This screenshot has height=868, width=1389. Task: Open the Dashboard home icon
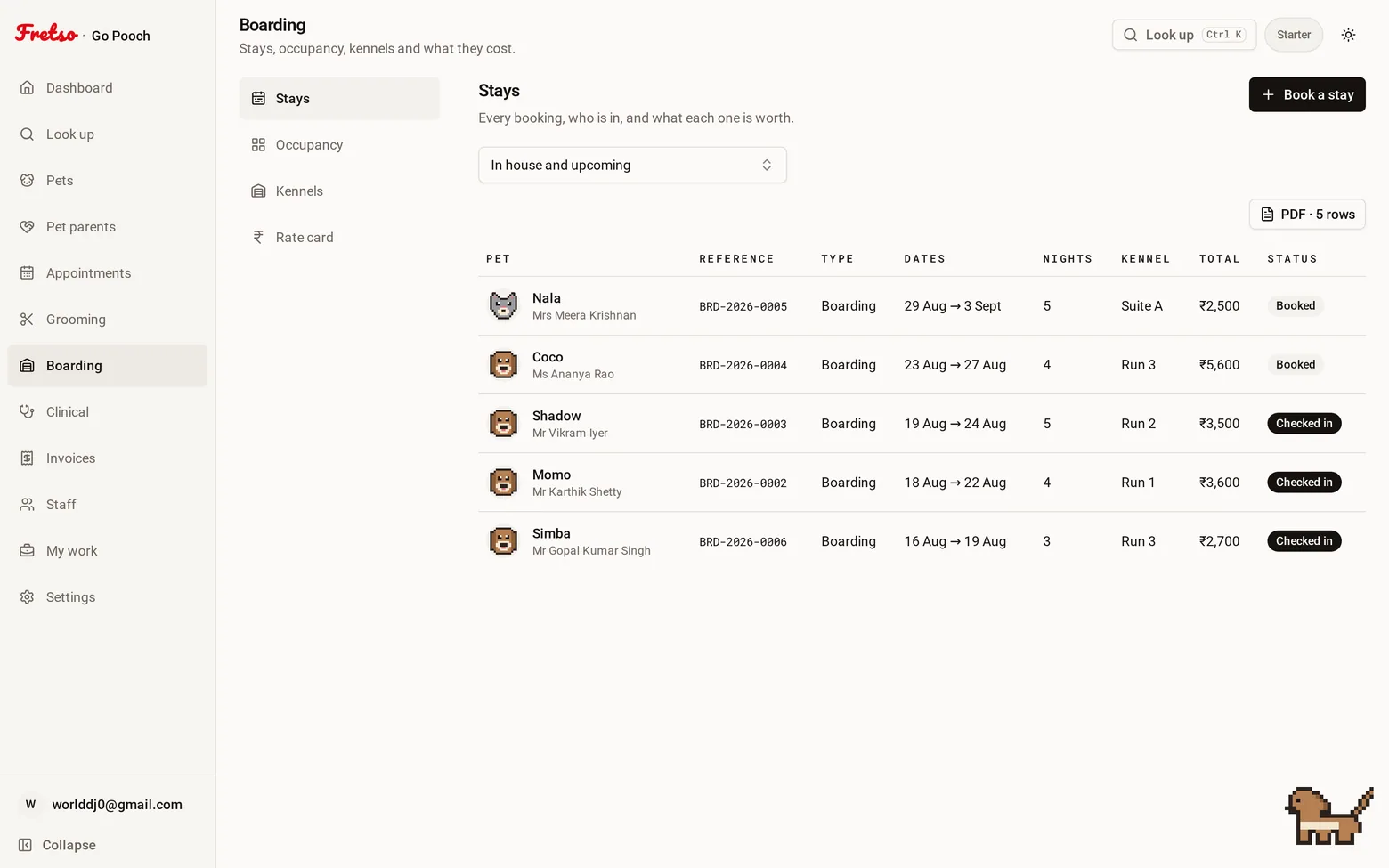[28, 87]
